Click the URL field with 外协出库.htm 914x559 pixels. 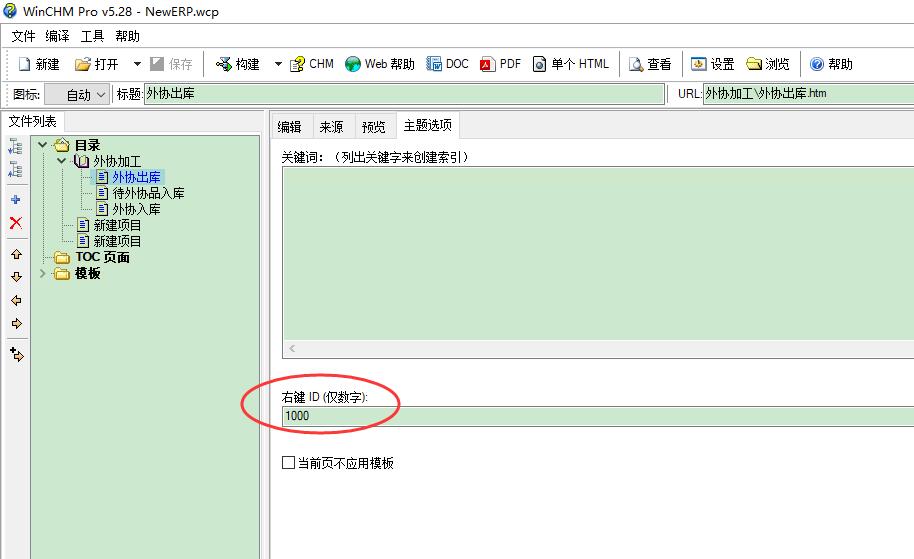808,94
